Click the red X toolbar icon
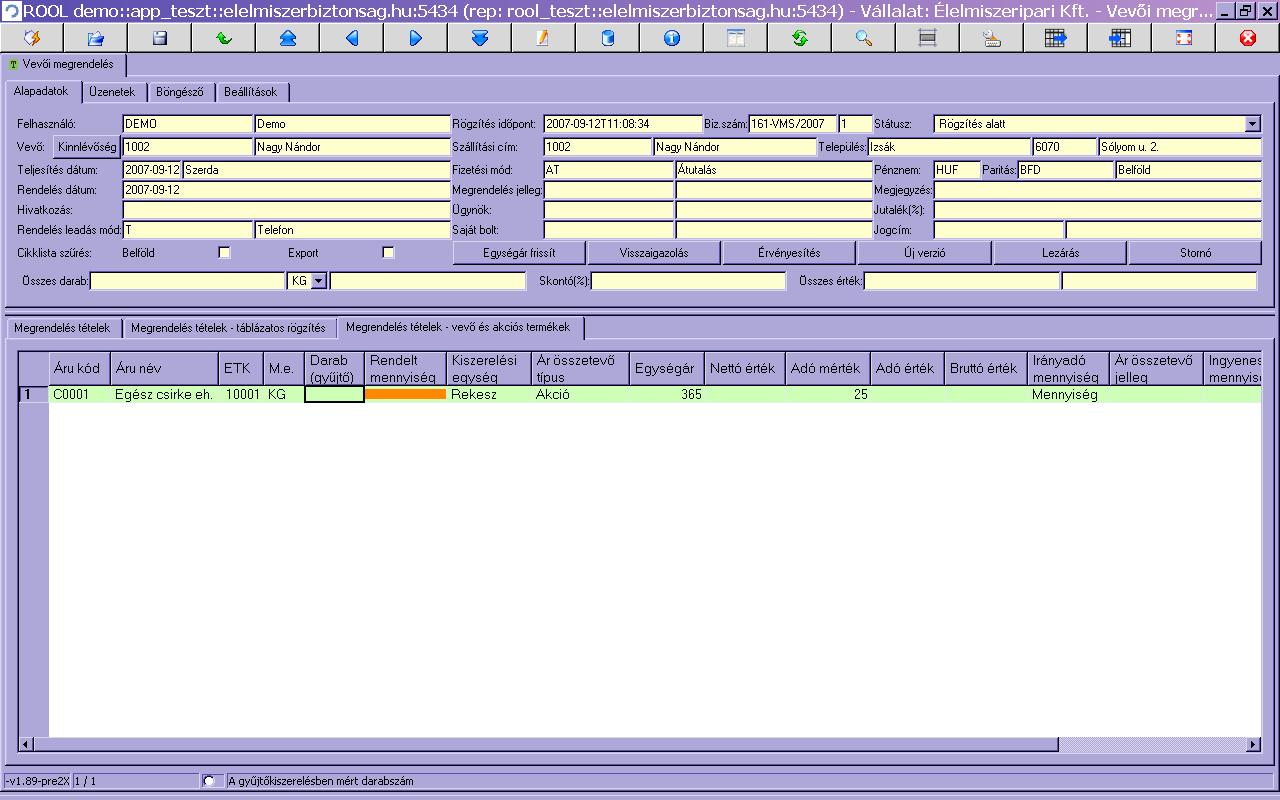This screenshot has height=800, width=1280. tap(1247, 38)
